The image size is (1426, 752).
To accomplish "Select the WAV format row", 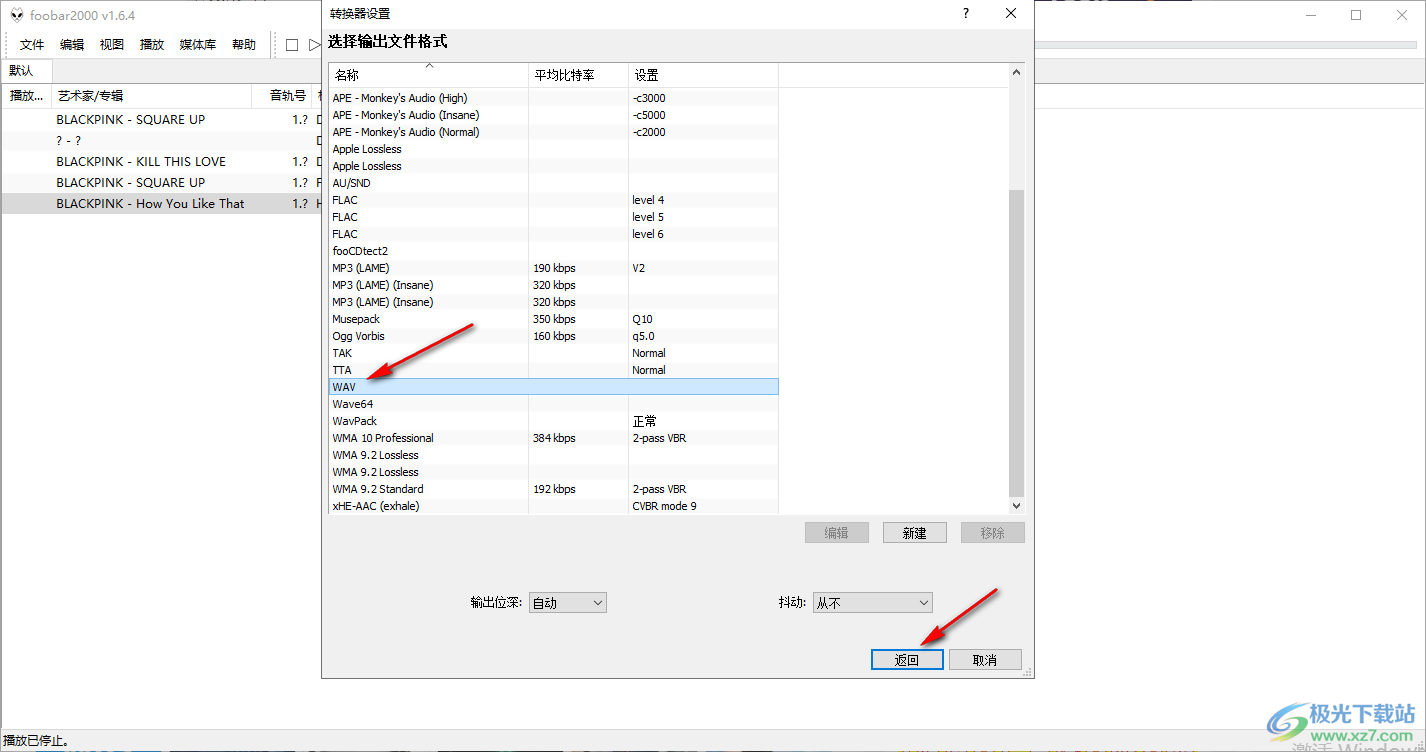I will [x=554, y=387].
